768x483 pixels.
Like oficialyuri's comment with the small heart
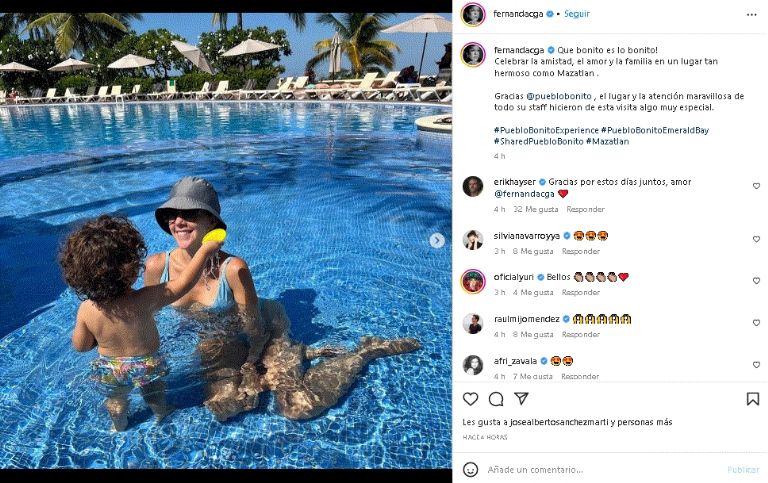pyautogui.click(x=756, y=281)
